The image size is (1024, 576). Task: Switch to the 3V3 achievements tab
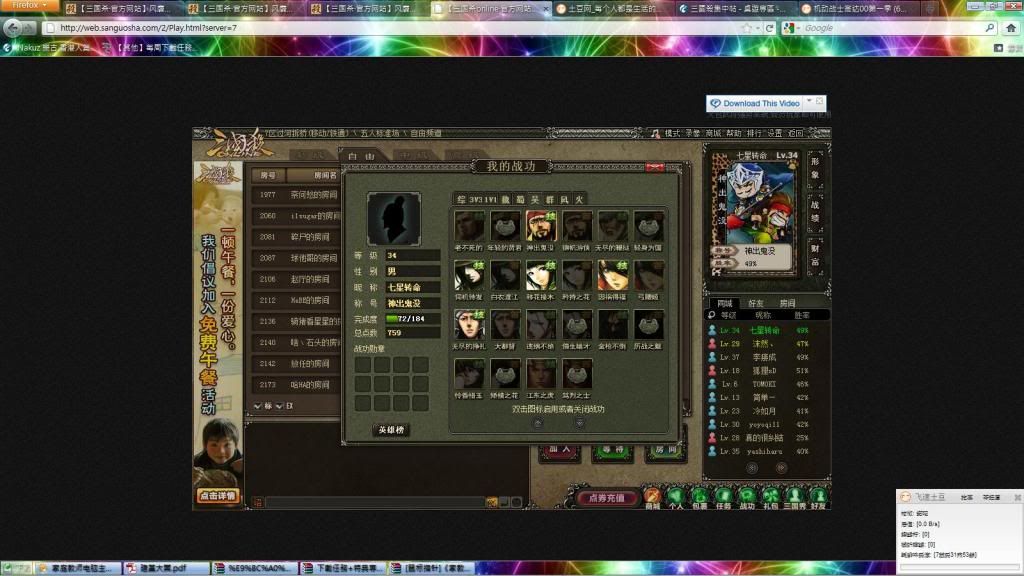tap(476, 199)
